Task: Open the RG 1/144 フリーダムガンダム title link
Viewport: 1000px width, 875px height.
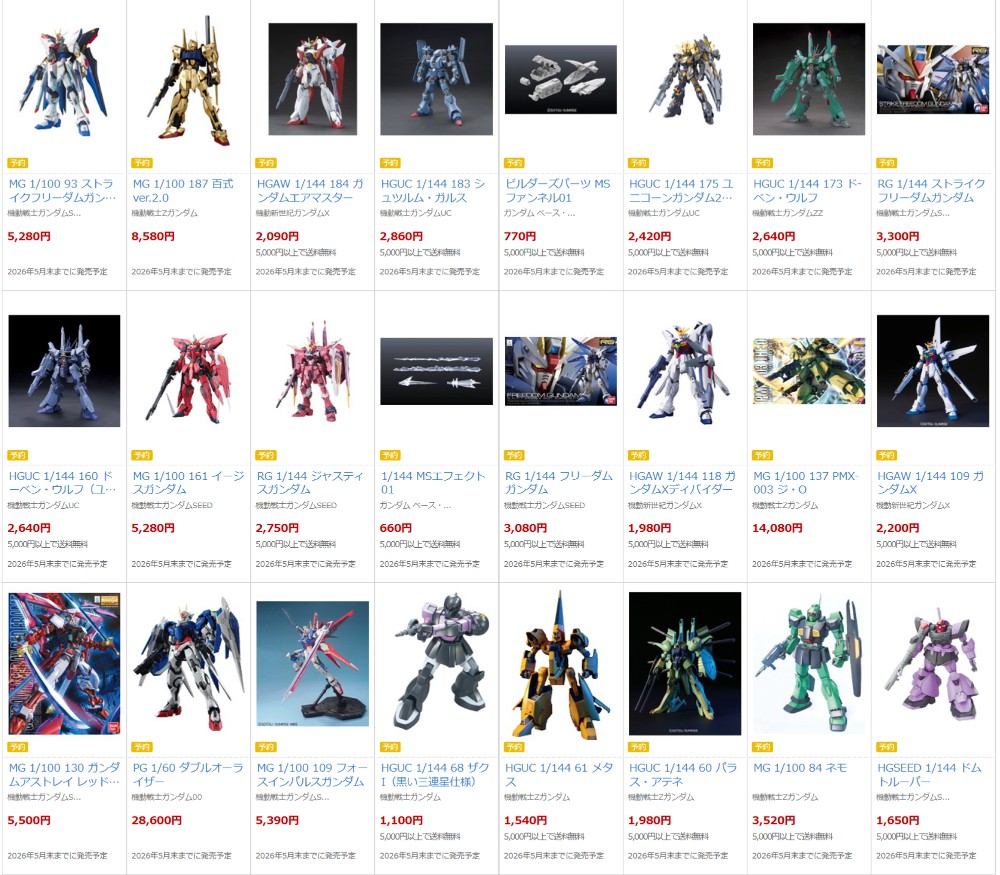Action: tap(559, 483)
